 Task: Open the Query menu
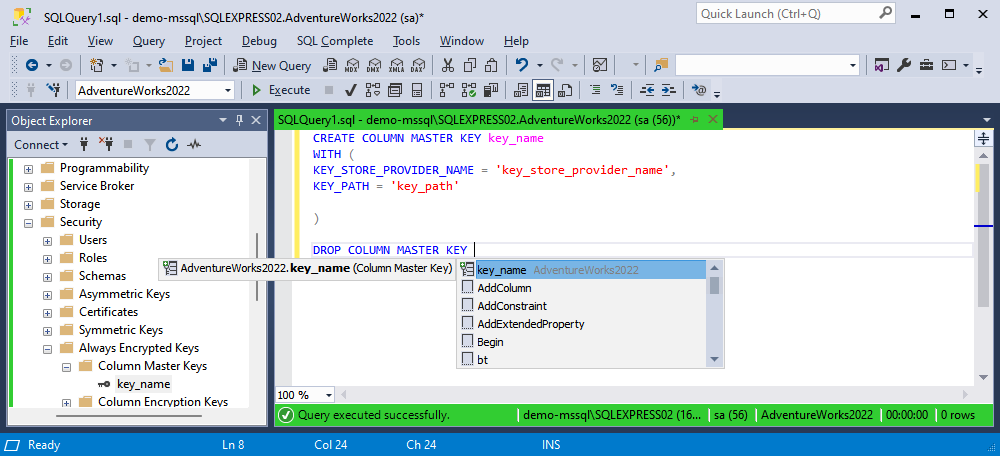coord(149,41)
